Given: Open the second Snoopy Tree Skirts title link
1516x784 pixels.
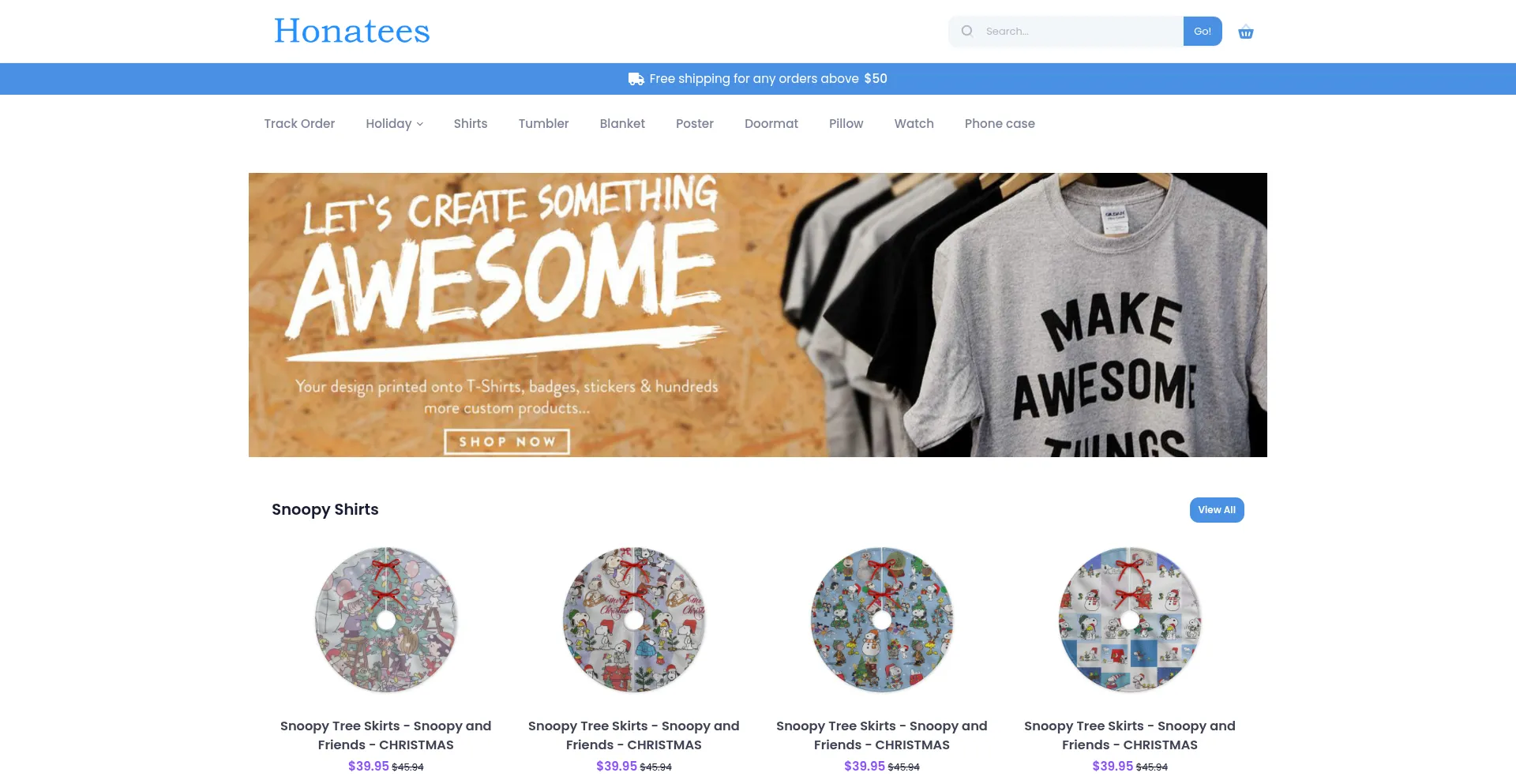Looking at the screenshot, I should tap(633, 735).
